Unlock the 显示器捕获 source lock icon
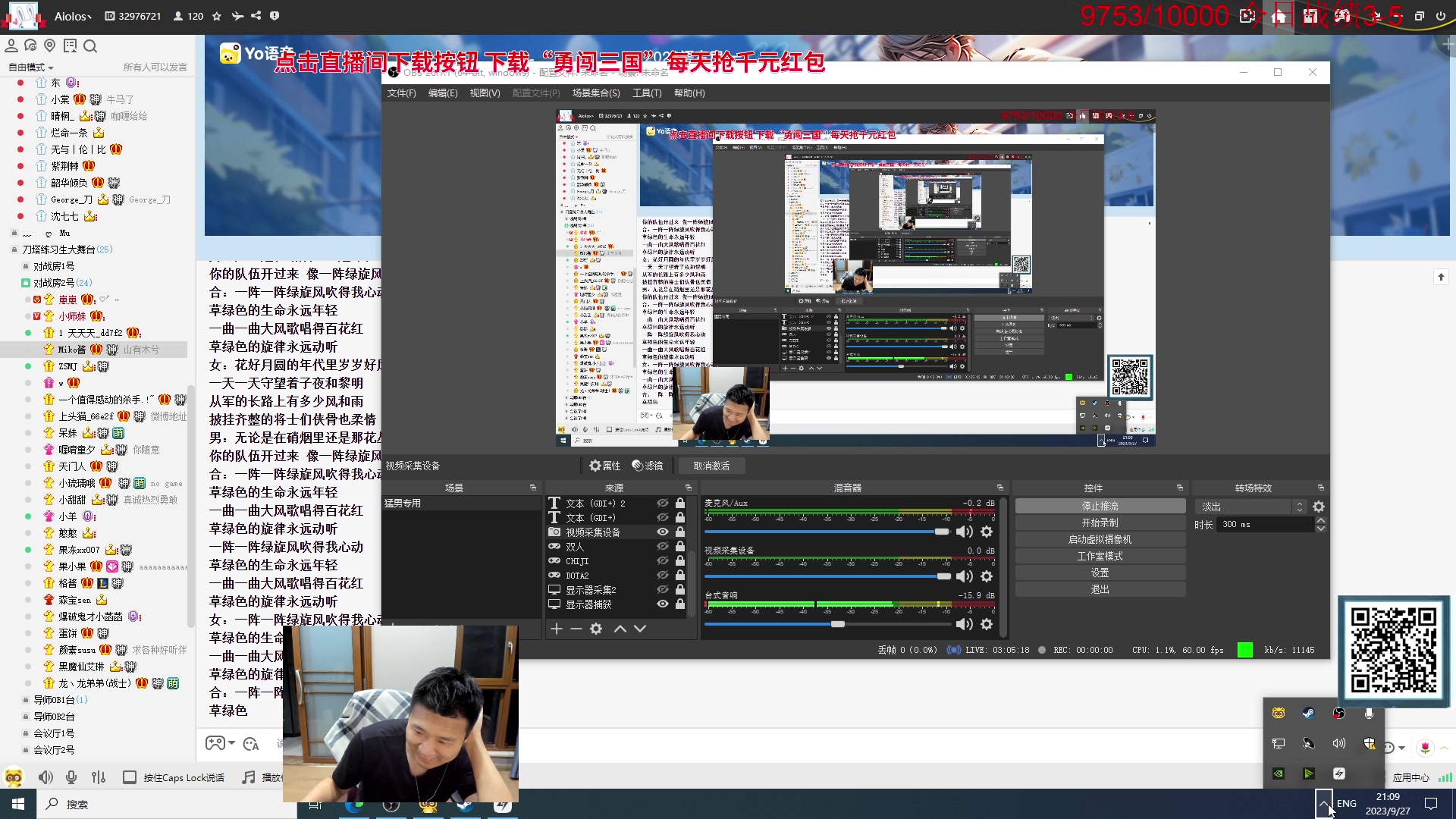The image size is (1456, 819). pyautogui.click(x=680, y=604)
